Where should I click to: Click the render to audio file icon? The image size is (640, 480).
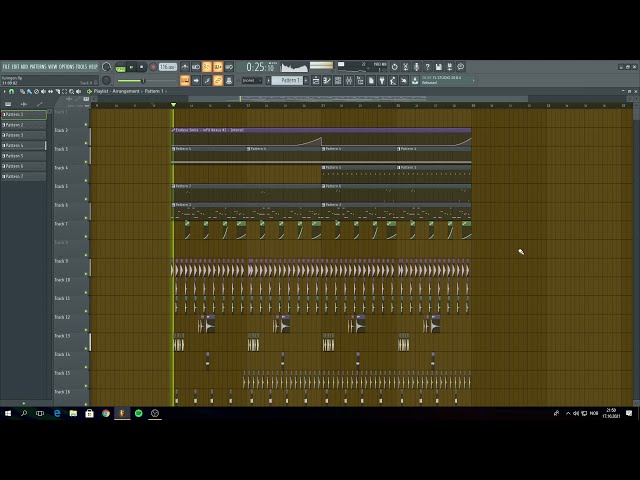click(450, 67)
